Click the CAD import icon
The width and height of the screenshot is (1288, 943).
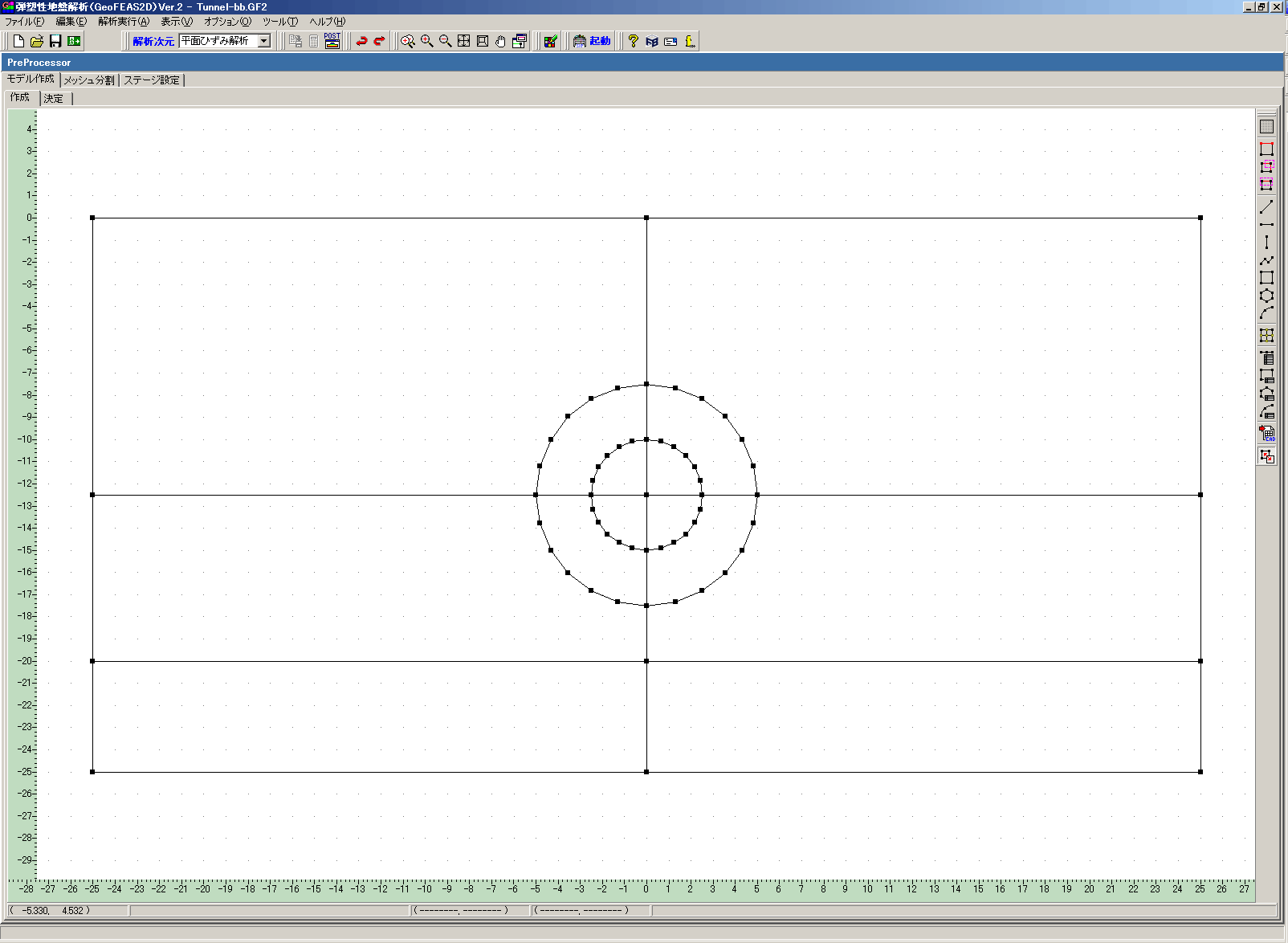[1266, 433]
